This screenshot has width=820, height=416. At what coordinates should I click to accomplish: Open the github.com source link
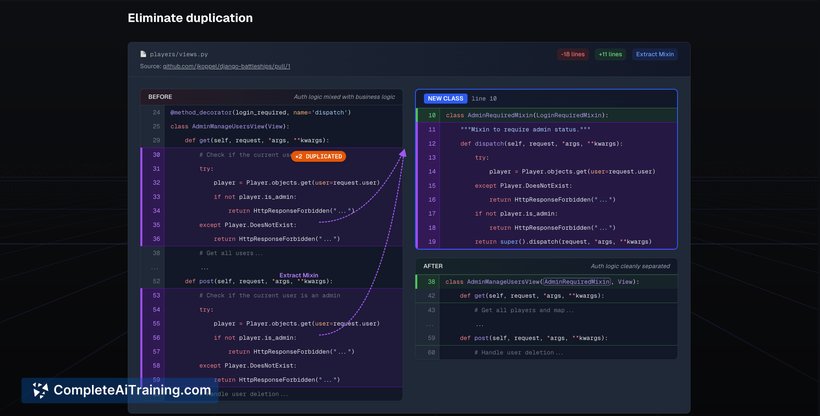pos(226,66)
